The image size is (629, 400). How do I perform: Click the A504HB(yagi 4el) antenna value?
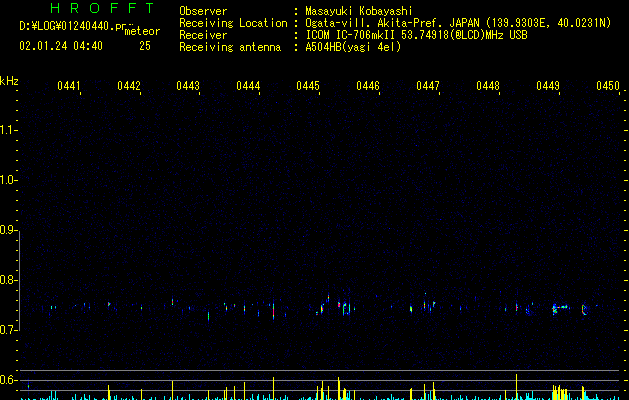pyautogui.click(x=353, y=47)
